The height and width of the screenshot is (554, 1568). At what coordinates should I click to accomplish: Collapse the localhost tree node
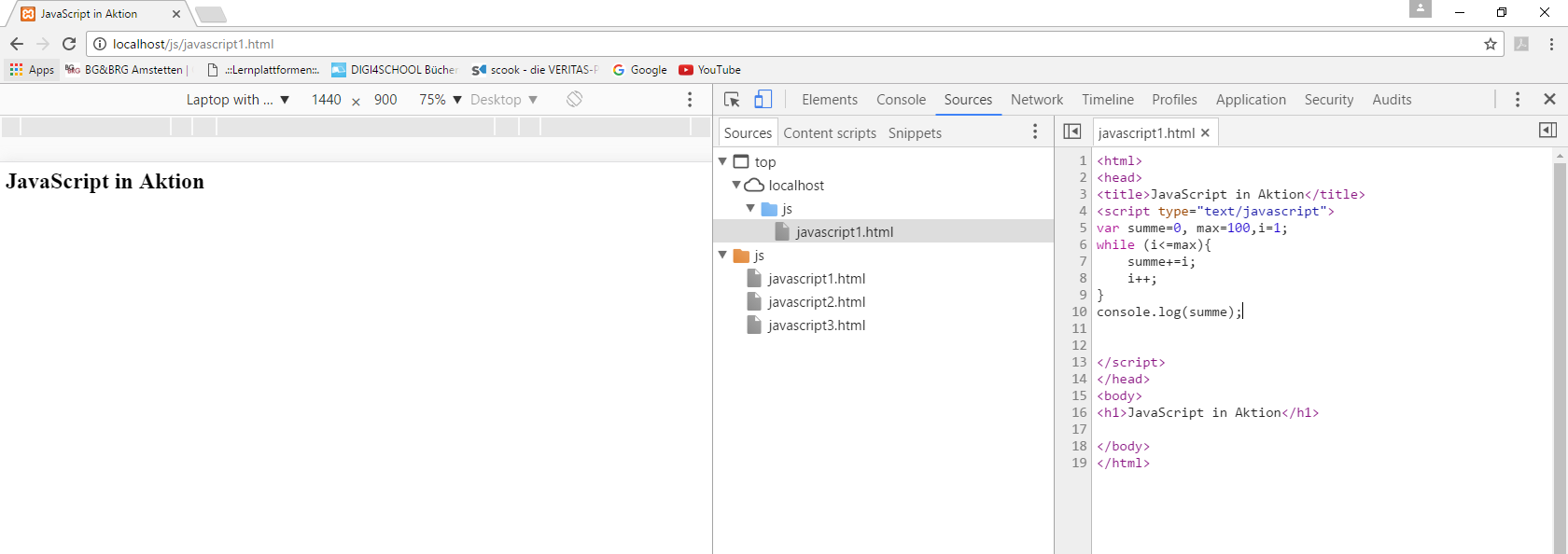737,186
